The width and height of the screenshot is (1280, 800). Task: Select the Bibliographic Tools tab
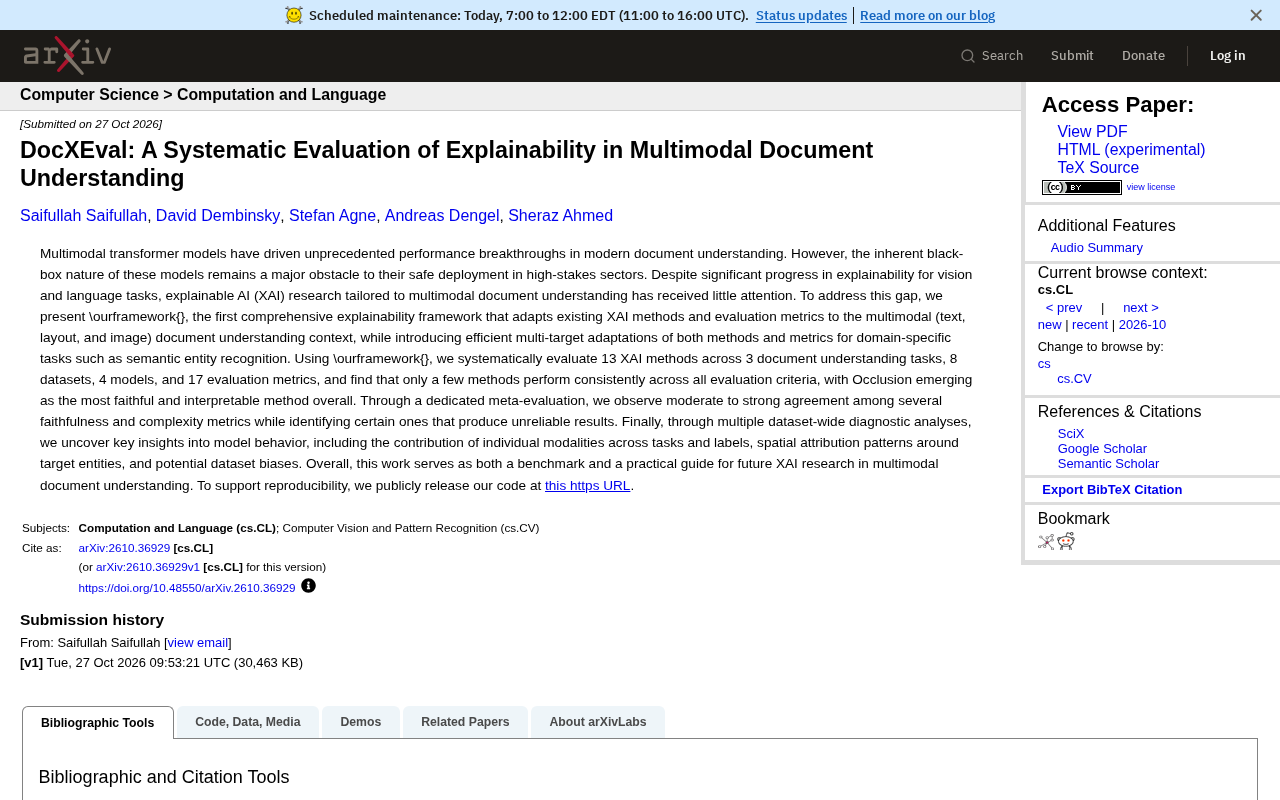tap(98, 723)
